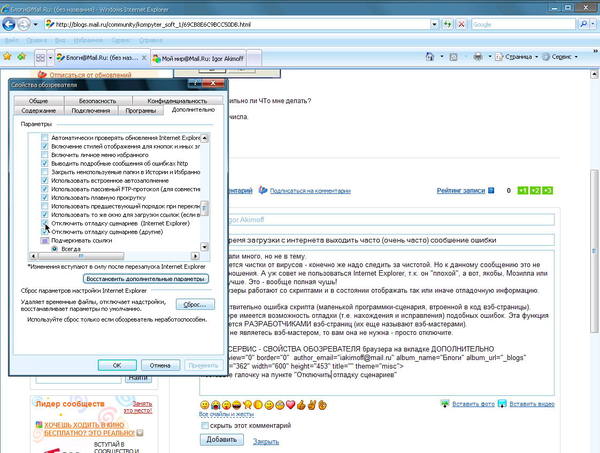Screen dimensions: 600x453
Task: Click the Home icon in the command bar
Action: pos(430,57)
